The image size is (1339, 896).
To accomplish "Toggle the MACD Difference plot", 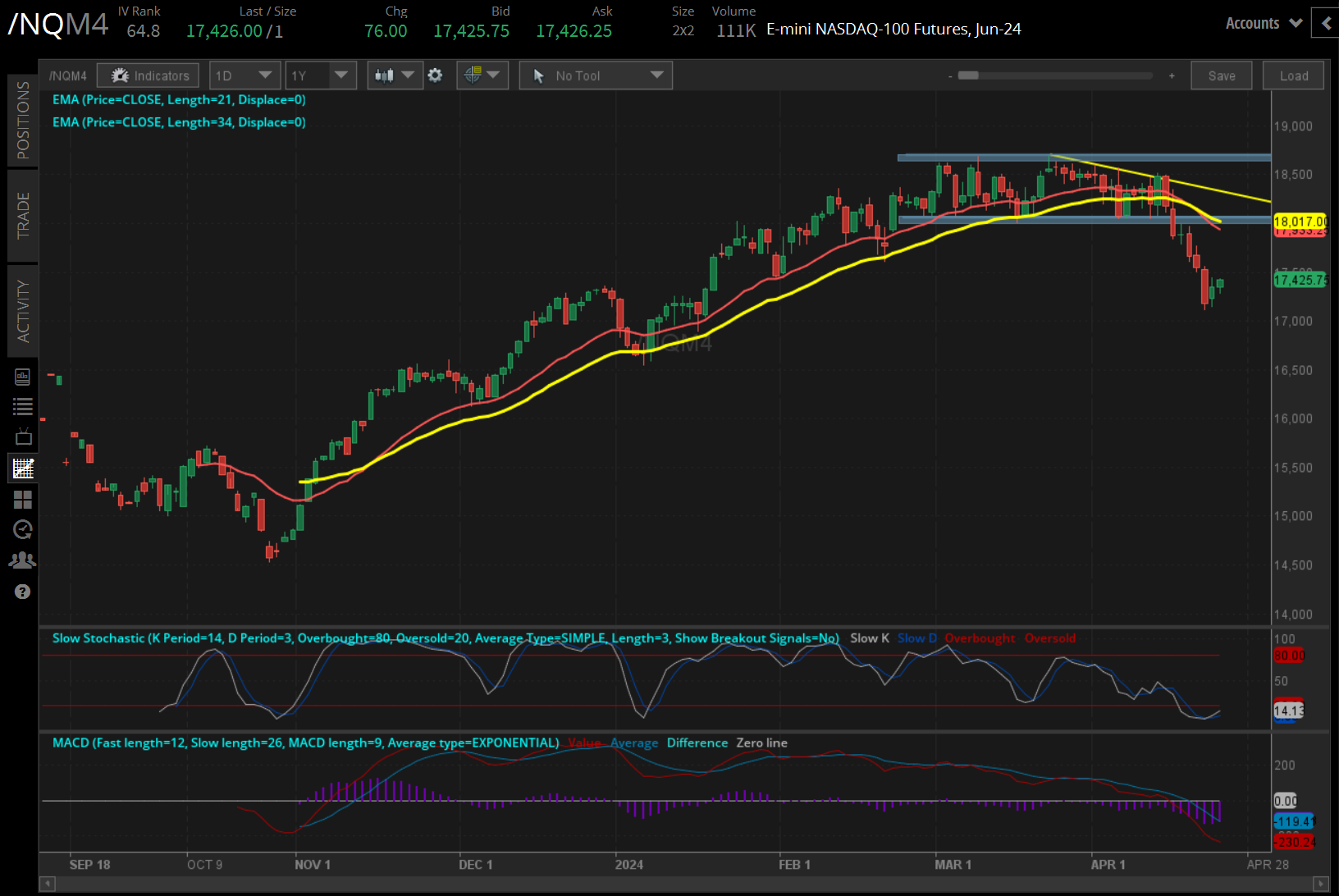I will click(697, 743).
